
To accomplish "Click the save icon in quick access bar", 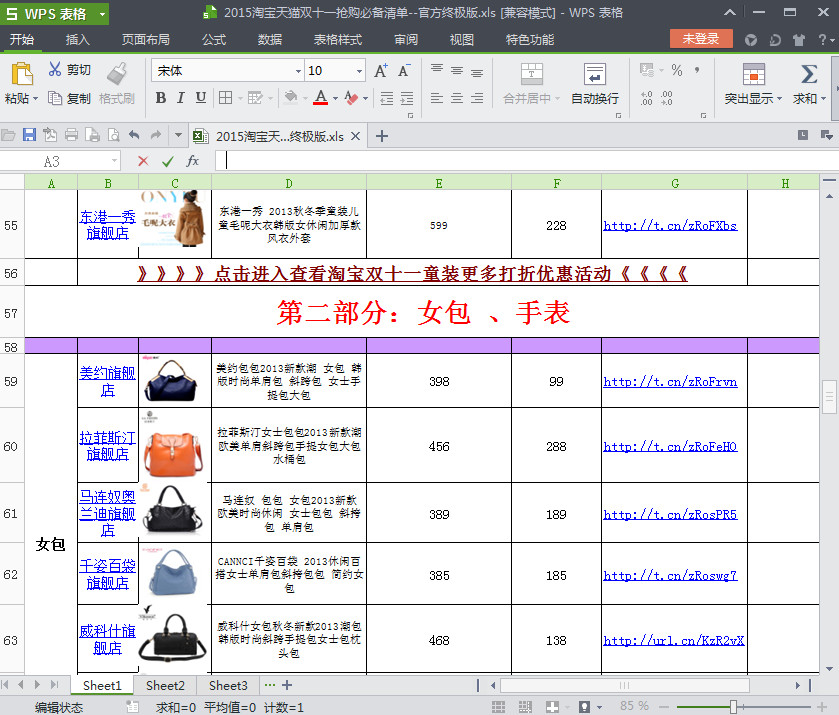I will pyautogui.click(x=29, y=136).
